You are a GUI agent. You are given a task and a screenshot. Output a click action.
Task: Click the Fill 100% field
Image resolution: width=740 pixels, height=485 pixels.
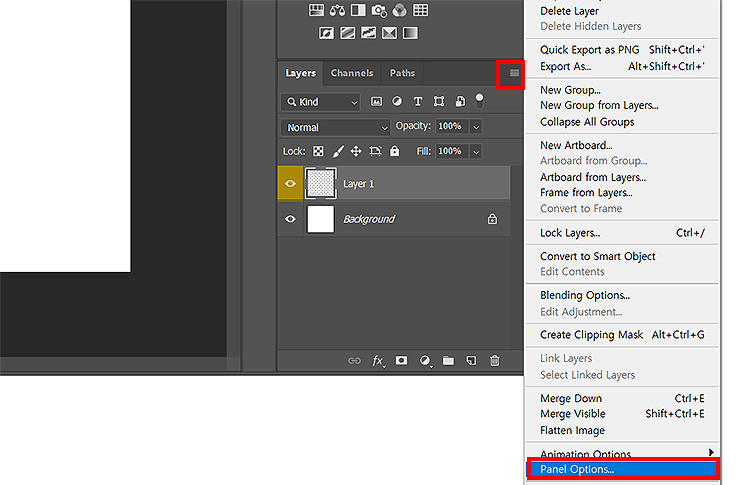click(x=452, y=151)
